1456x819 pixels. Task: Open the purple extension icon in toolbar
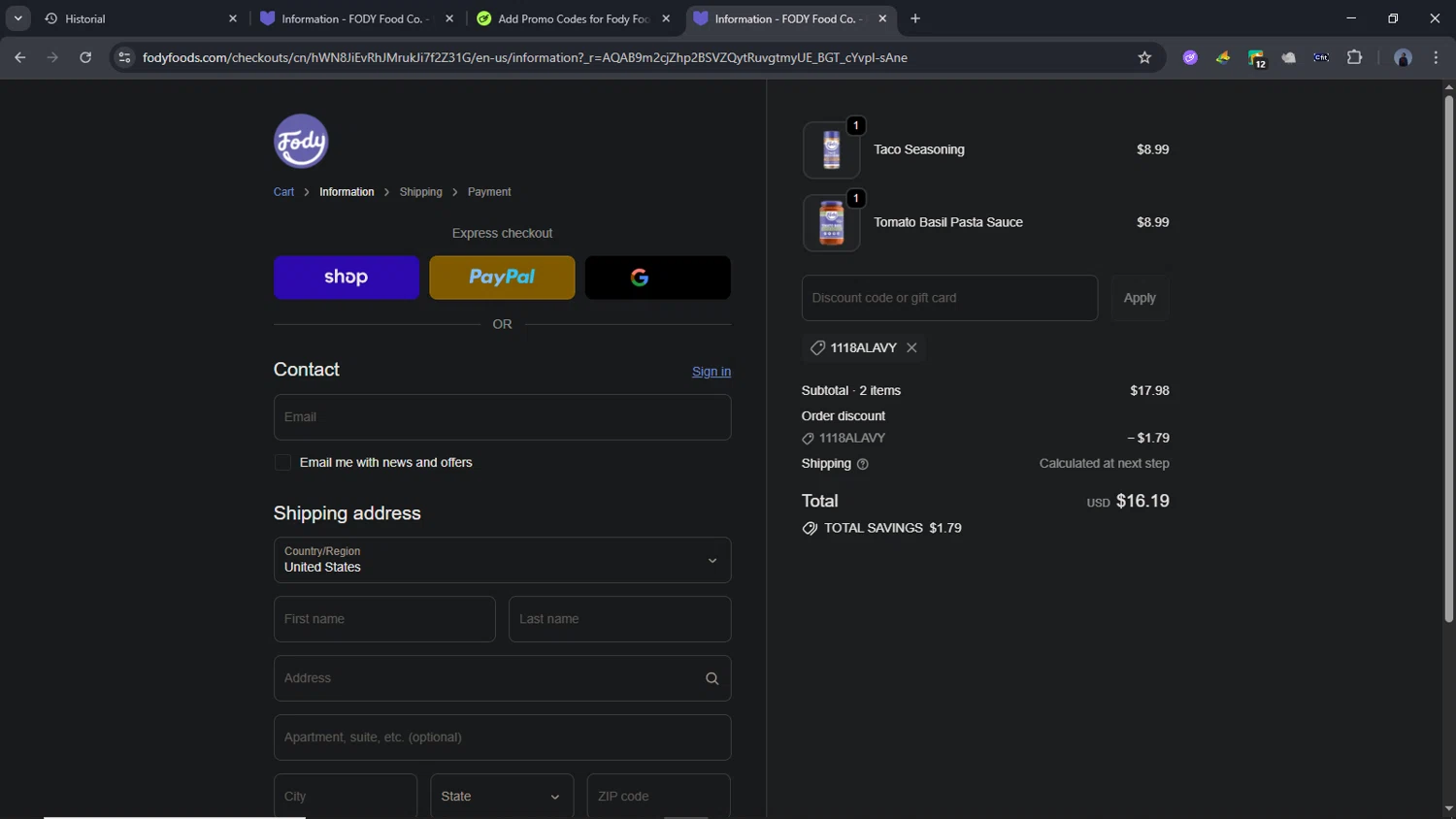click(x=1190, y=57)
